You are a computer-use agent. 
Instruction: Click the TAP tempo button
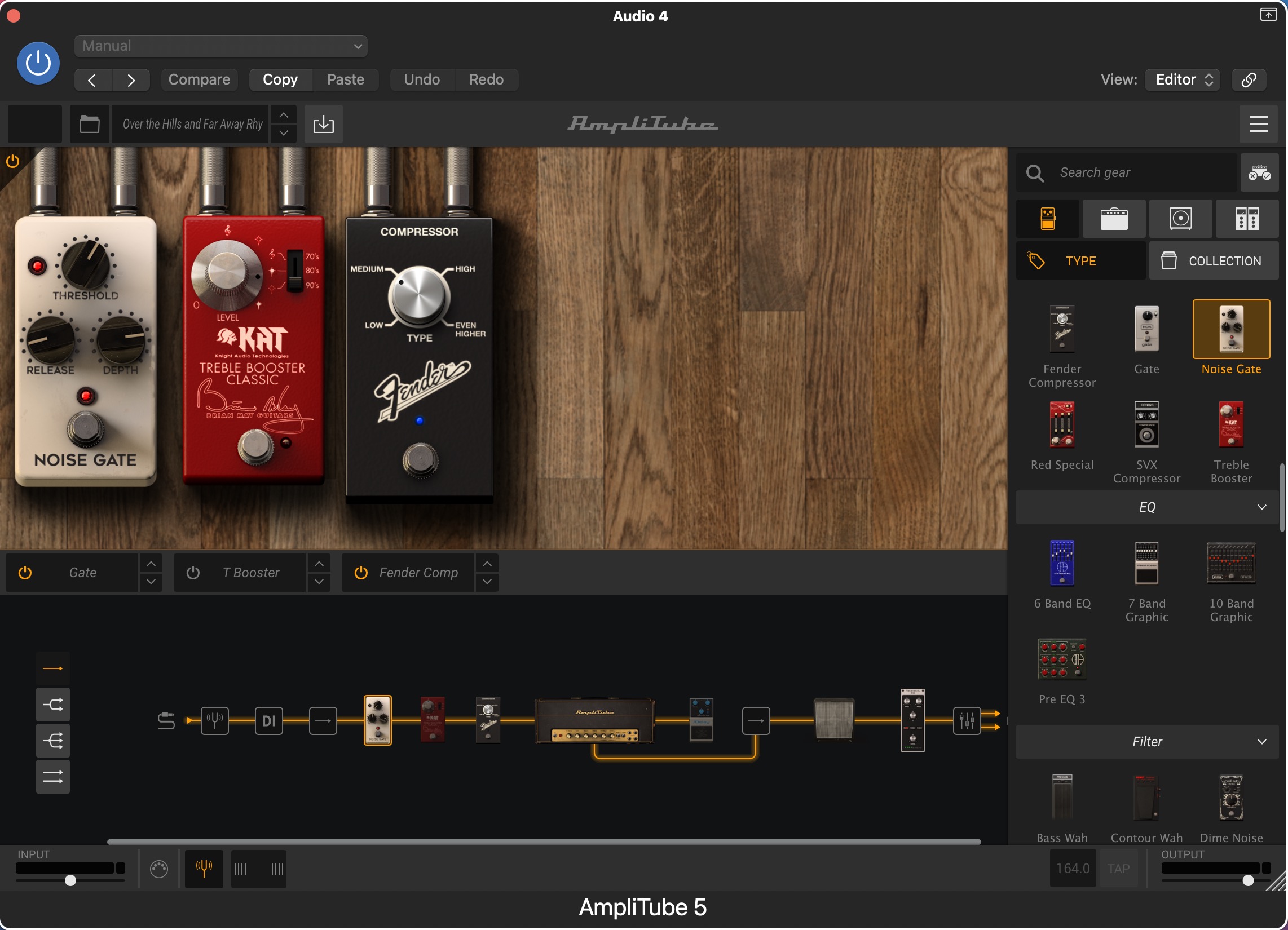[1119, 870]
